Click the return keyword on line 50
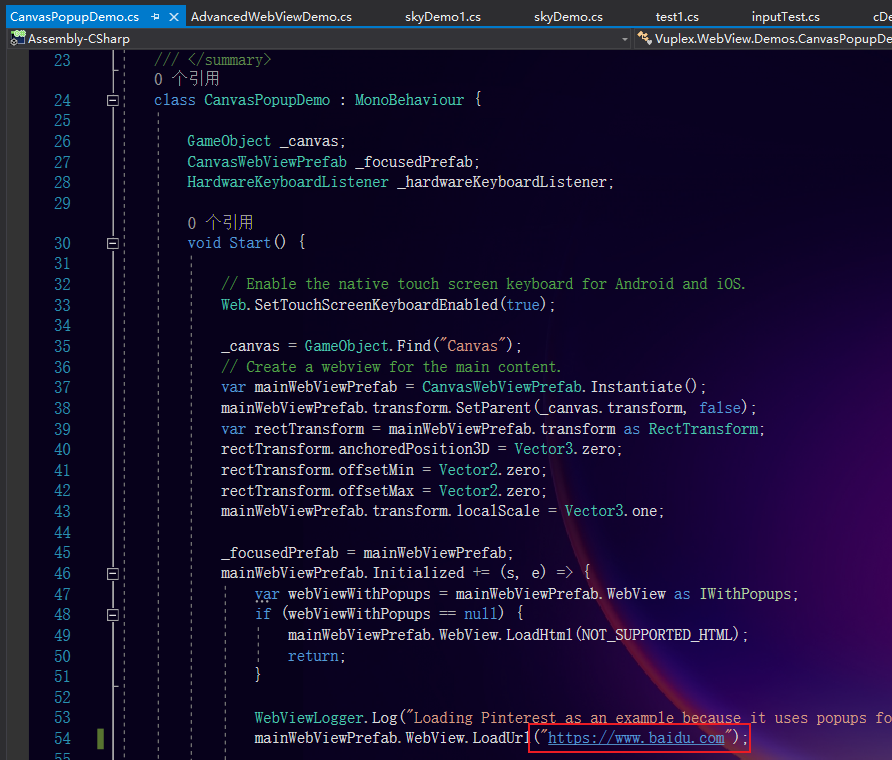 tap(313, 656)
